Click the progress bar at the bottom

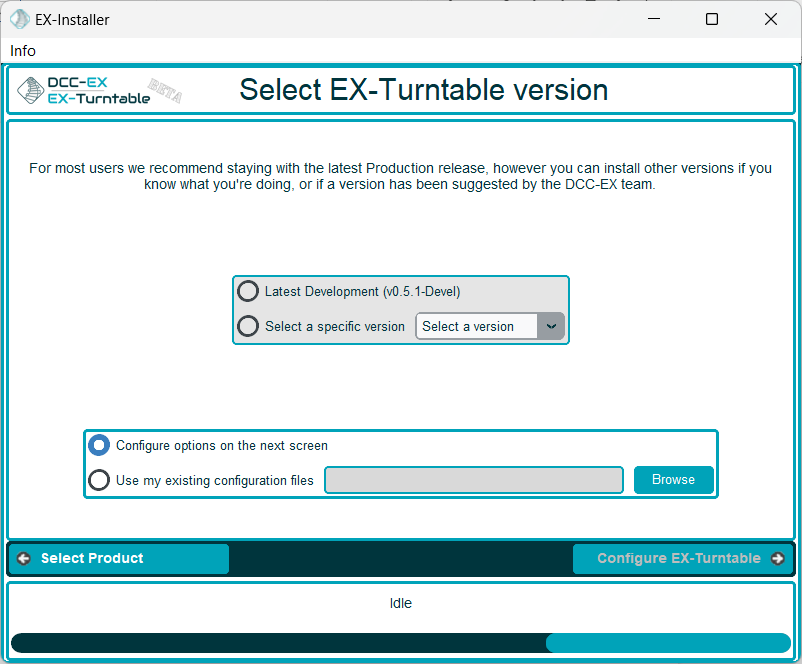point(400,643)
